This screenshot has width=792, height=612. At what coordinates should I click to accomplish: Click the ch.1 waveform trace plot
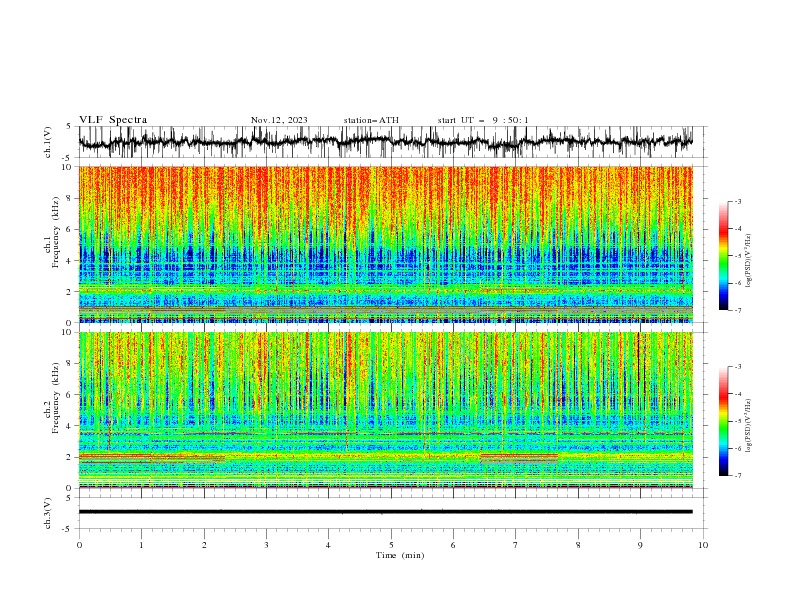coord(385,142)
